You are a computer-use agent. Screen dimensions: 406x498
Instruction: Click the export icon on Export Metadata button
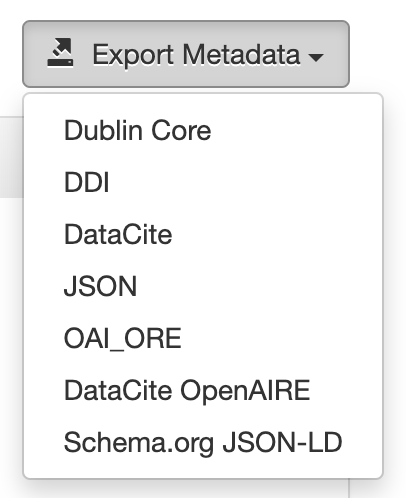(60, 52)
